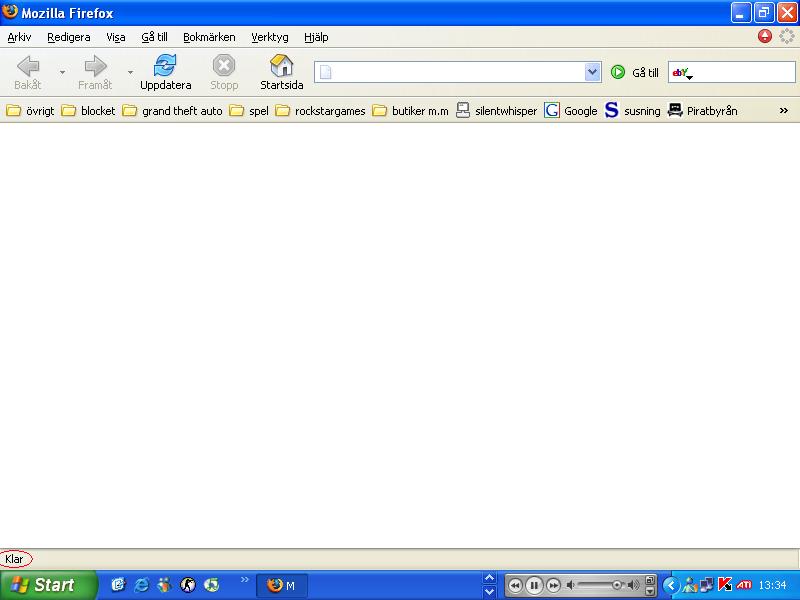Click the red update notification icon
The height and width of the screenshot is (600, 800).
tap(764, 36)
